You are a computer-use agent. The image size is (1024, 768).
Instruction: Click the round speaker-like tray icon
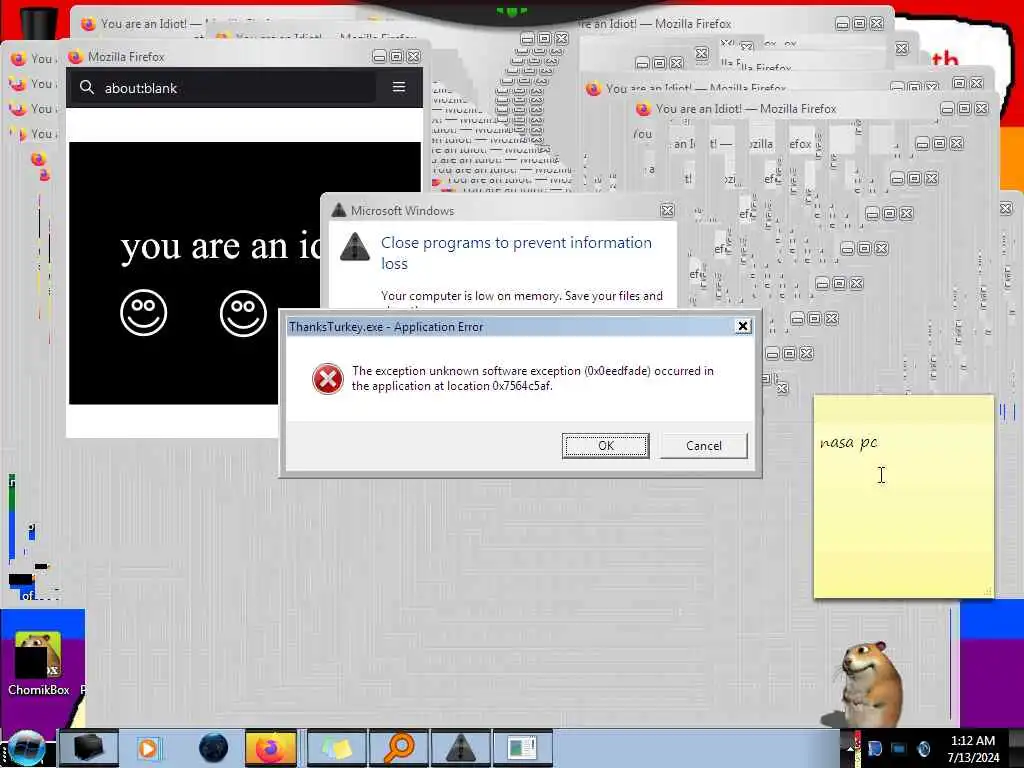click(924, 749)
